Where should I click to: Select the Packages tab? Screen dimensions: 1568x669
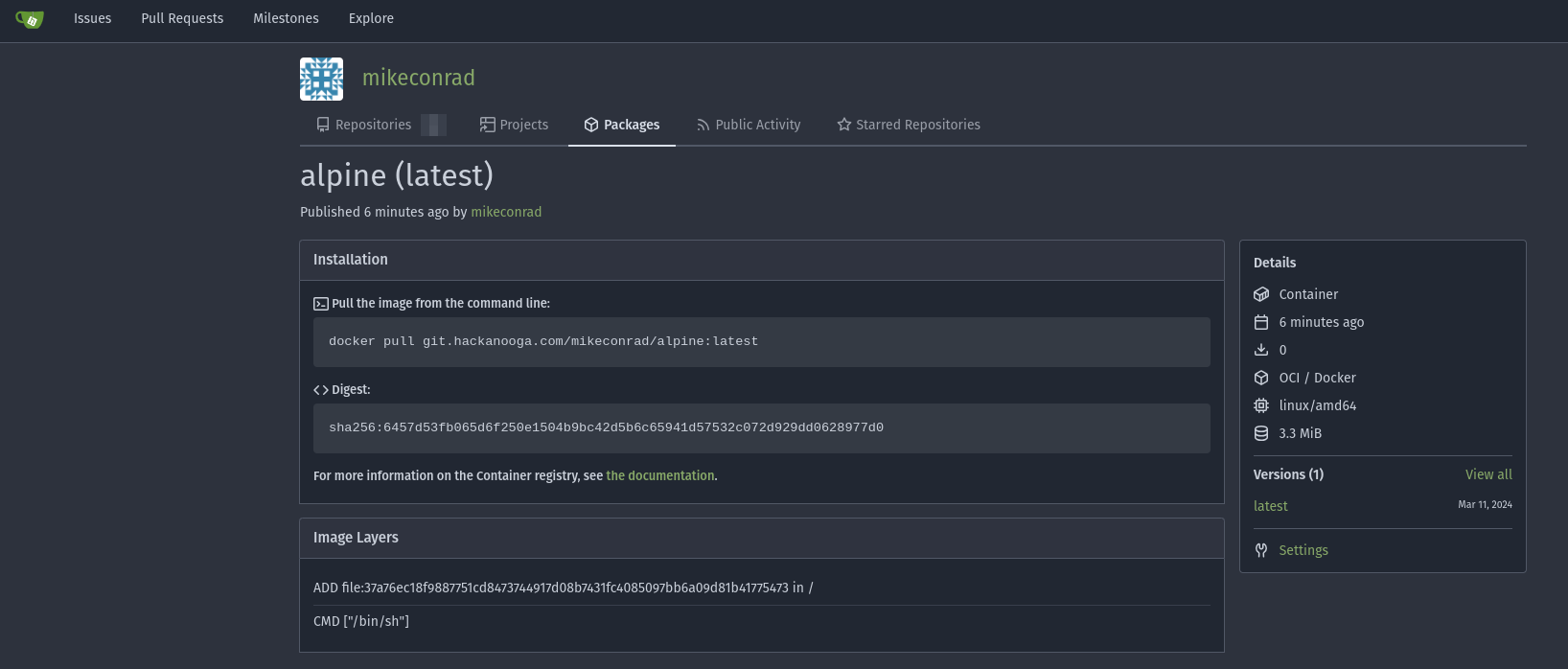pos(622,125)
